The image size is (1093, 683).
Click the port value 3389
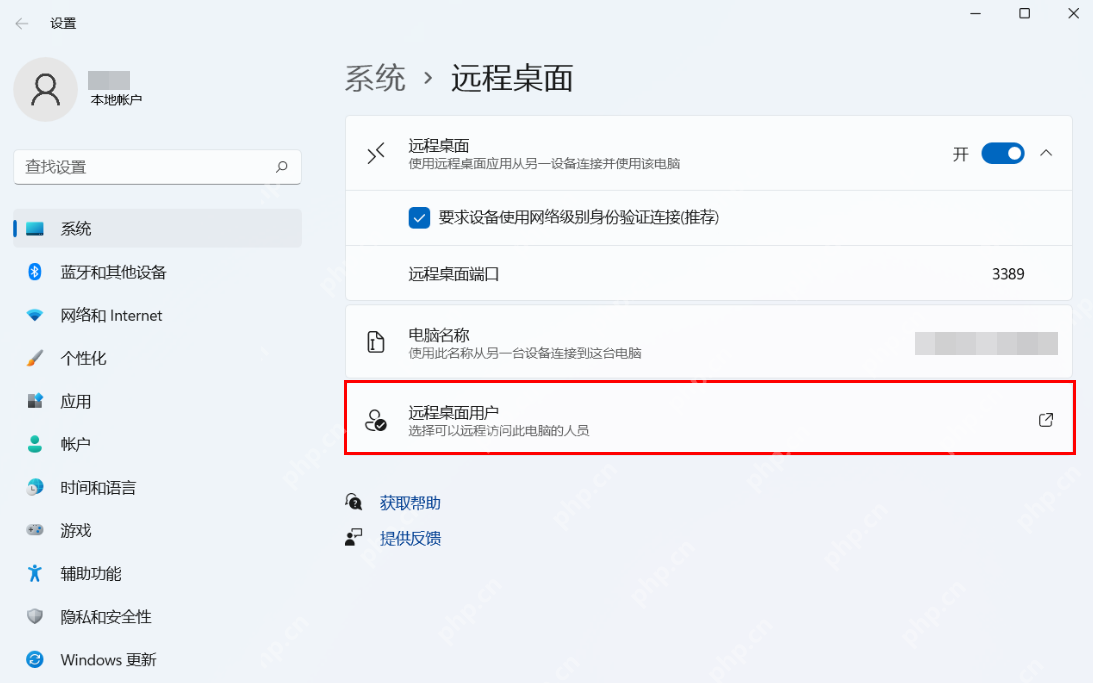pos(1008,274)
